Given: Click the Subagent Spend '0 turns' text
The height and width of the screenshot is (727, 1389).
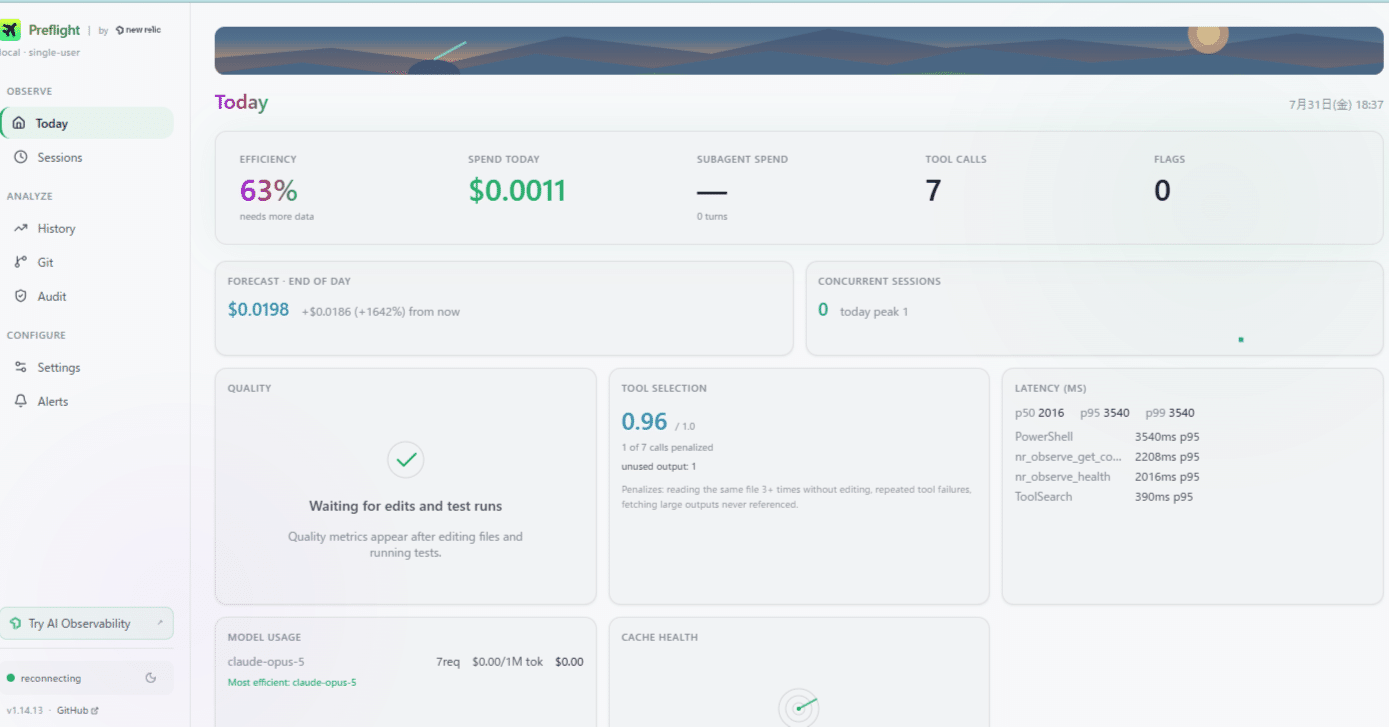Looking at the screenshot, I should pos(712,216).
